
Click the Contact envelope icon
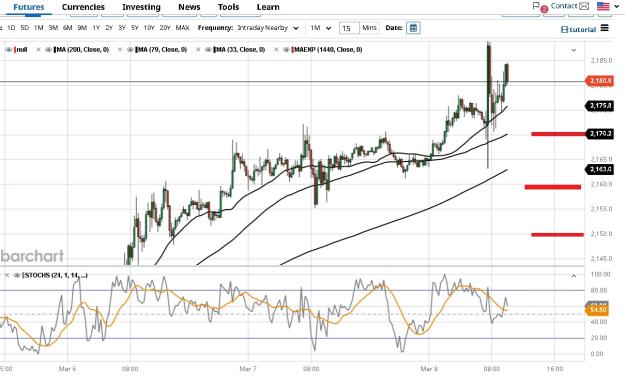[x=584, y=6]
